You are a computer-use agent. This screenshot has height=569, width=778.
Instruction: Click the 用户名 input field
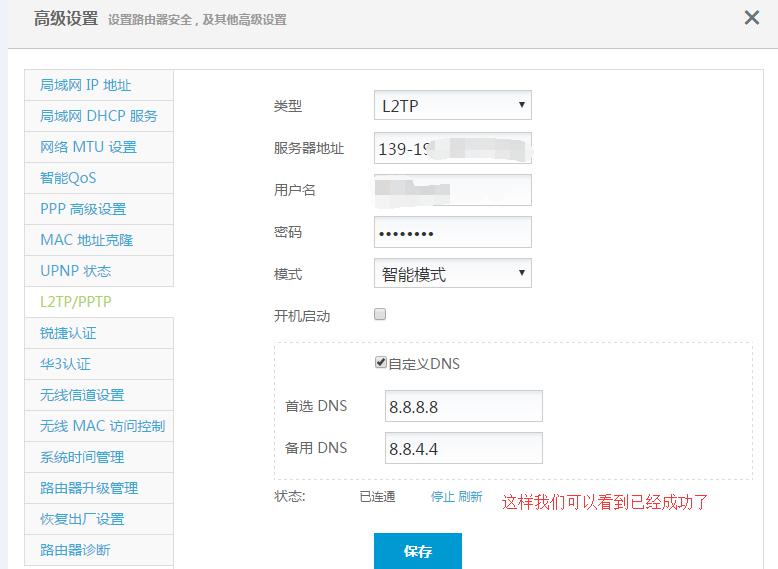(453, 190)
